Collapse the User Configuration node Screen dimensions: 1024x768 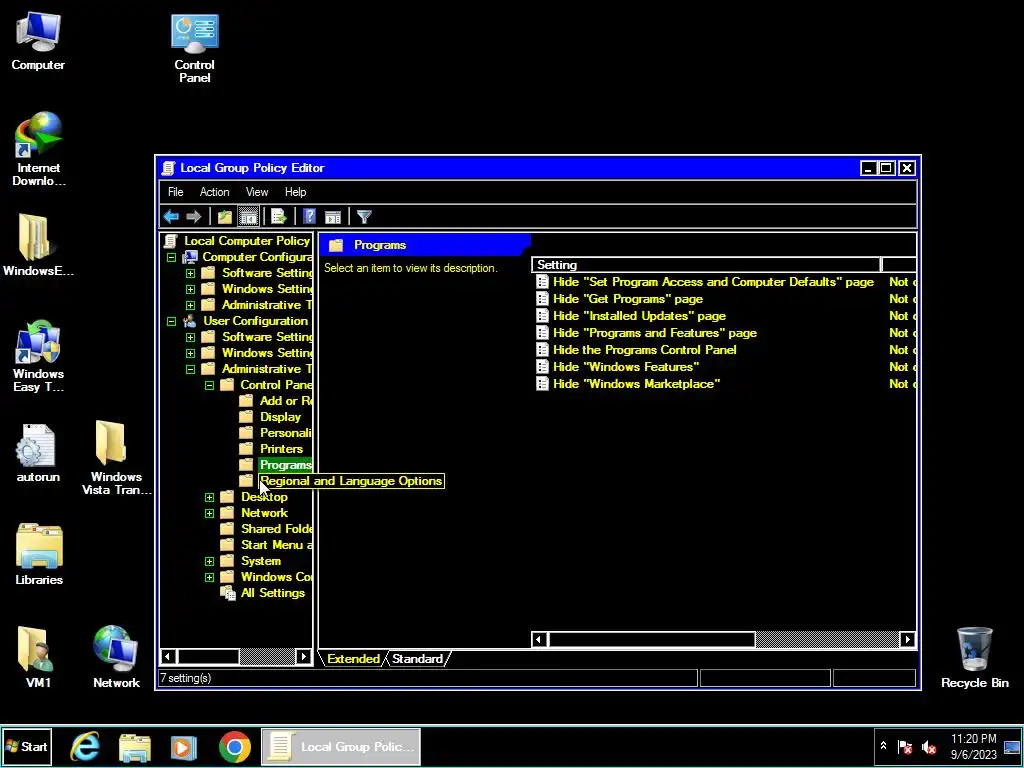[x=171, y=321]
